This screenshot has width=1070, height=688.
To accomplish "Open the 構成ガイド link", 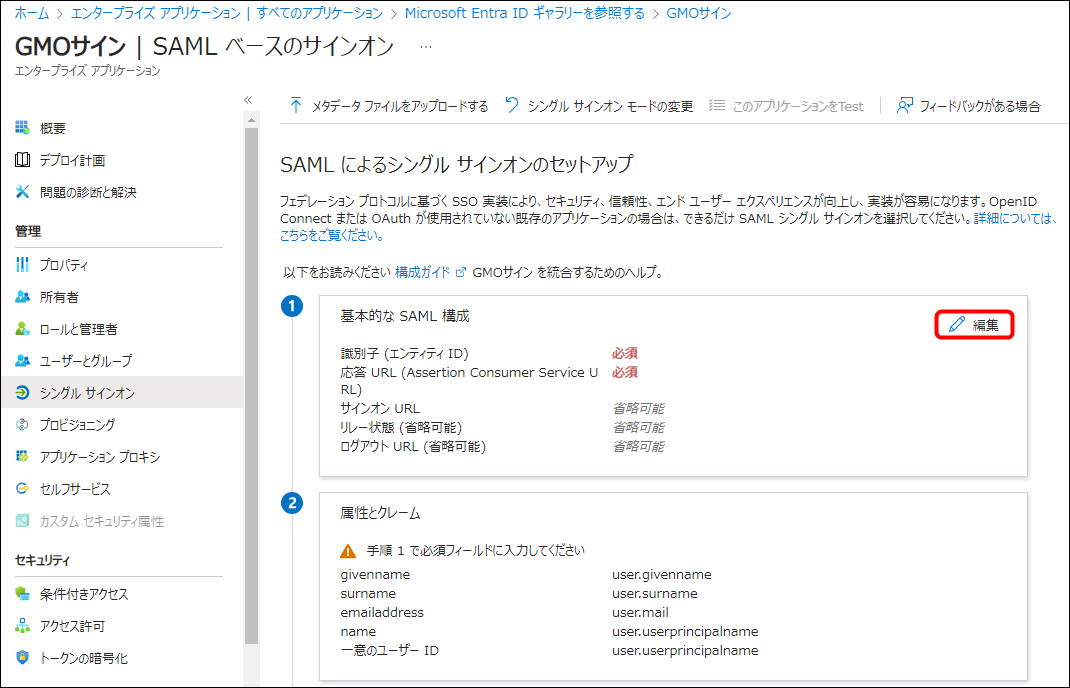I will 423,272.
